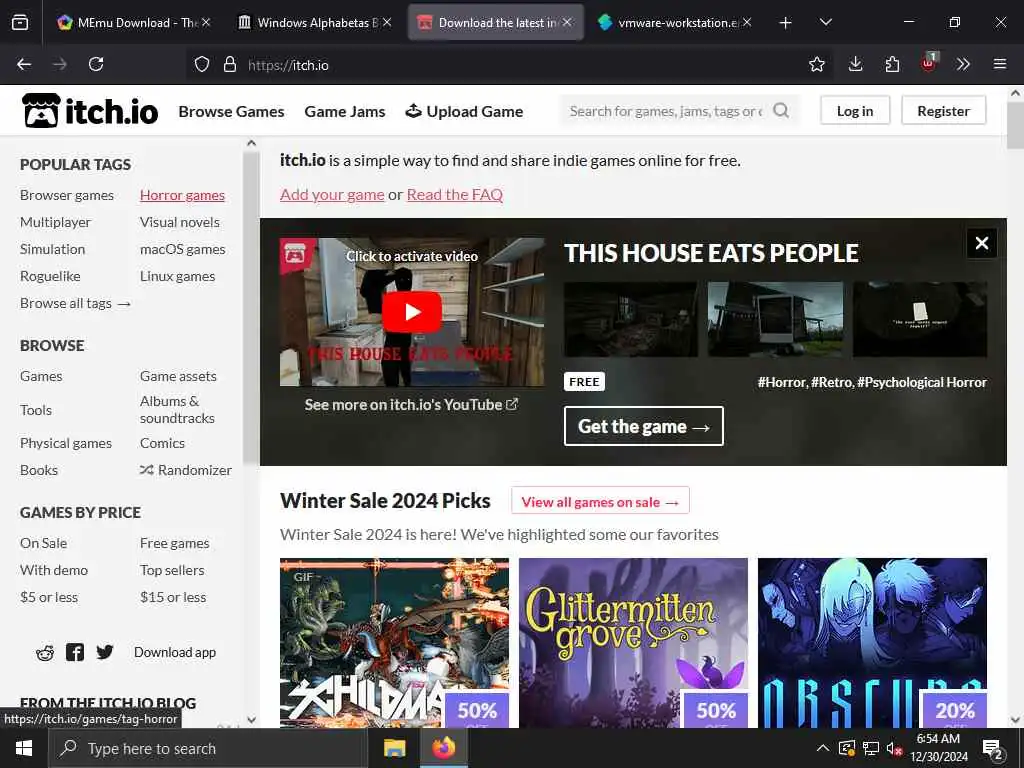Viewport: 1024px width, 768px height.
Task: List all tabs dropdown arrow
Action: tap(825, 23)
